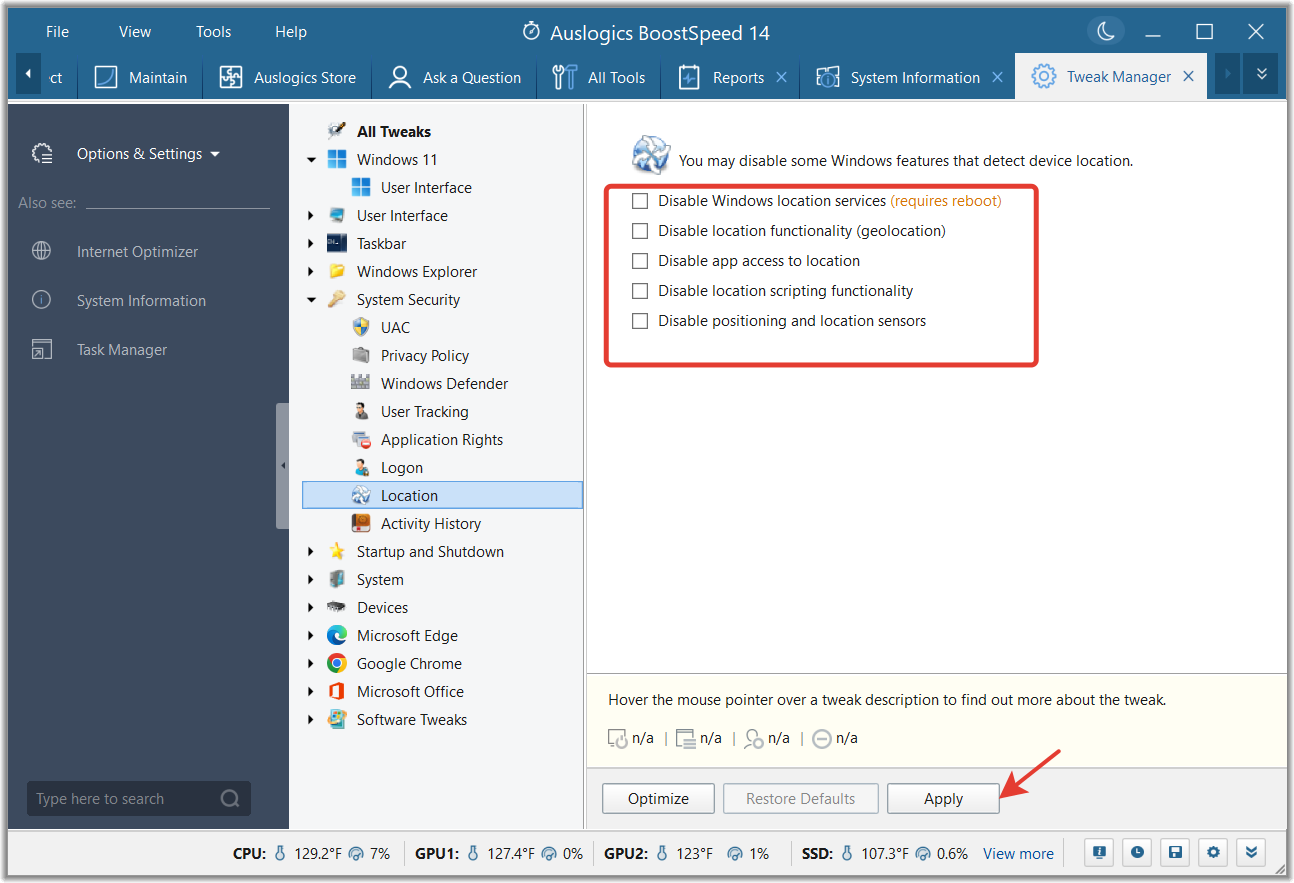This screenshot has height=883, width=1294.
Task: Switch to the Ask a Question tab
Action: 455,77
